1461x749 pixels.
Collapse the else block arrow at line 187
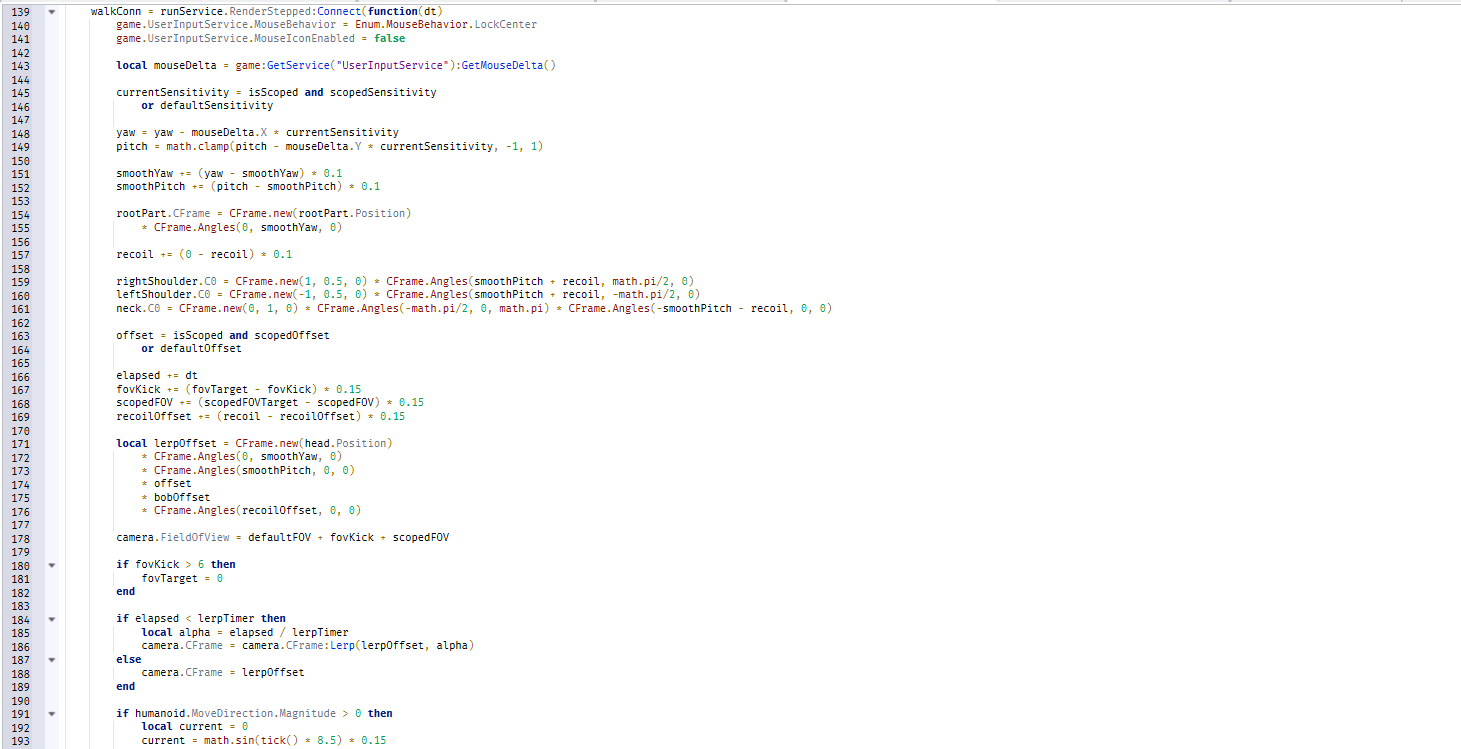(51, 660)
